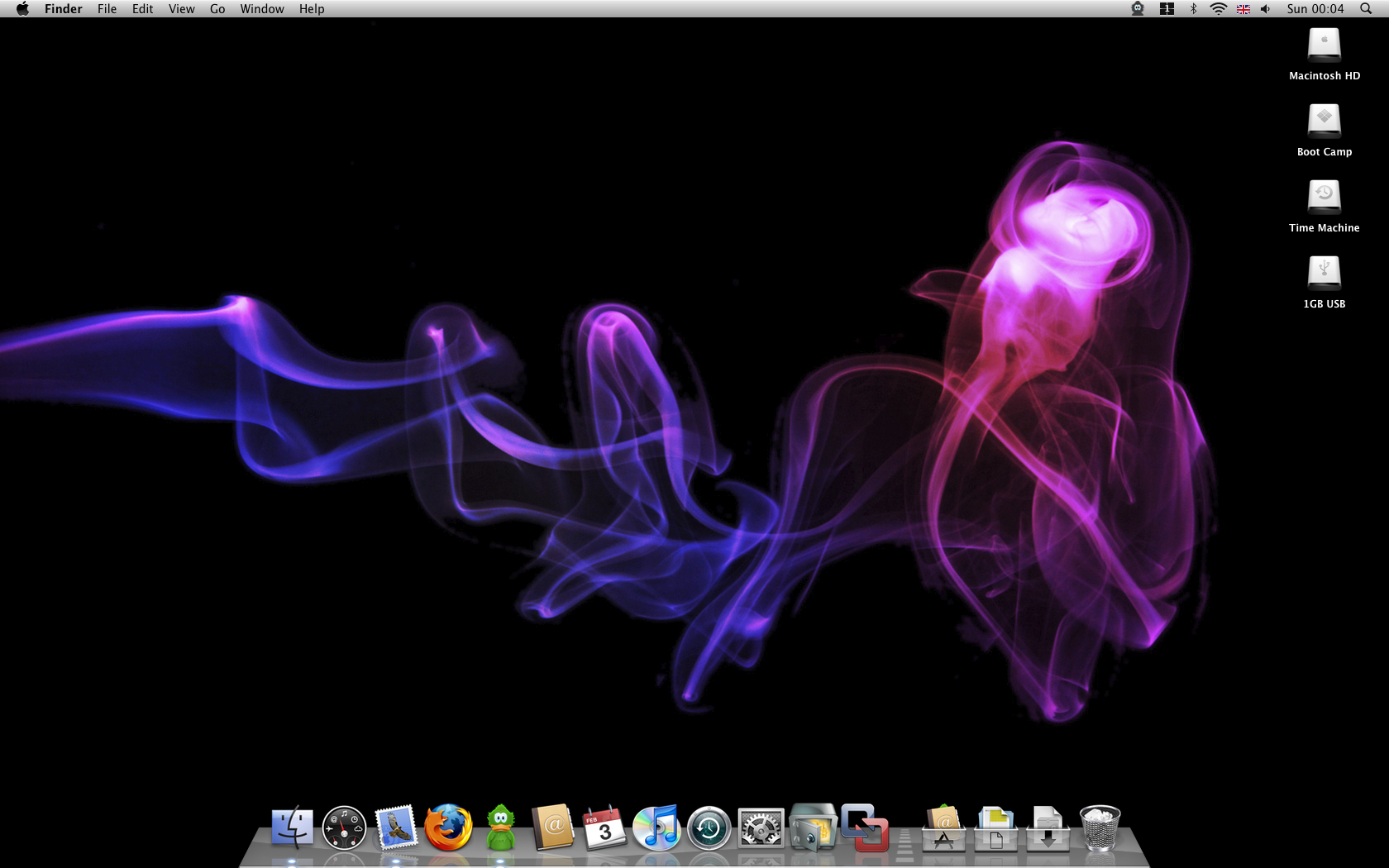Open the Wi-Fi status menu
1389x868 pixels.
point(1218,8)
